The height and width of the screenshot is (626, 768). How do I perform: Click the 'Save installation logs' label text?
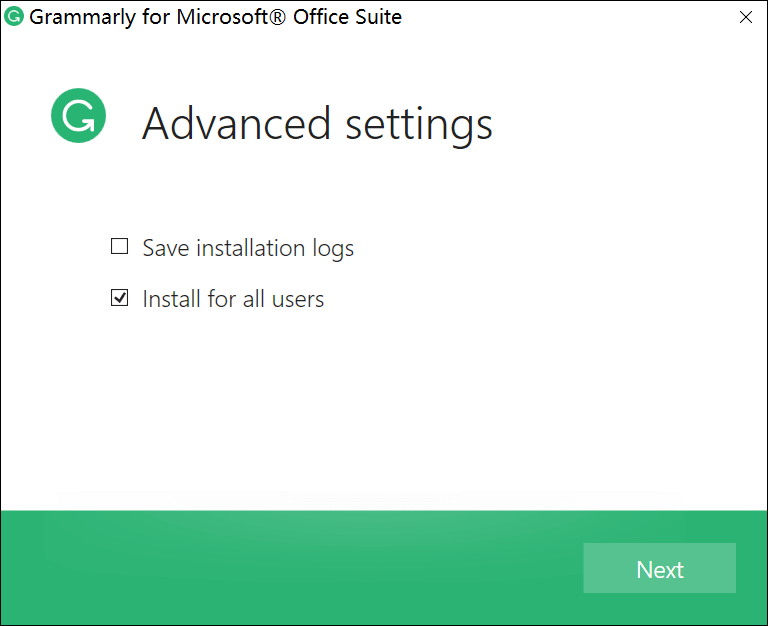click(x=248, y=248)
